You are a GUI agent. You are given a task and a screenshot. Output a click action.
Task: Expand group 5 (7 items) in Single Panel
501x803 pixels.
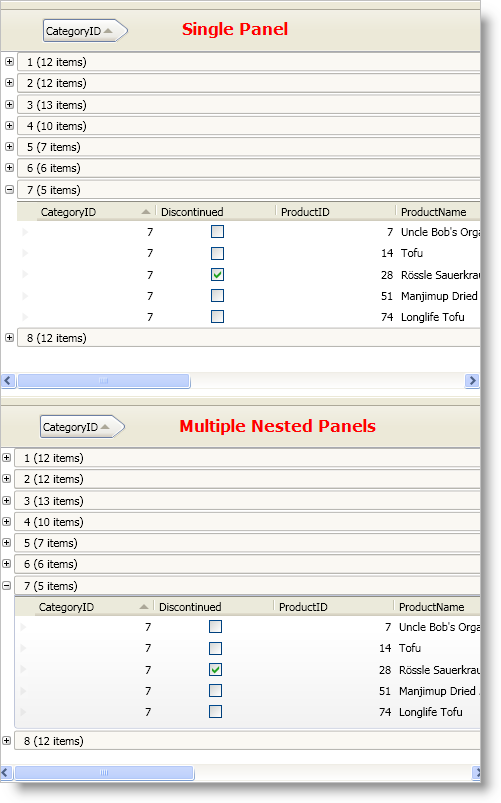click(9, 146)
